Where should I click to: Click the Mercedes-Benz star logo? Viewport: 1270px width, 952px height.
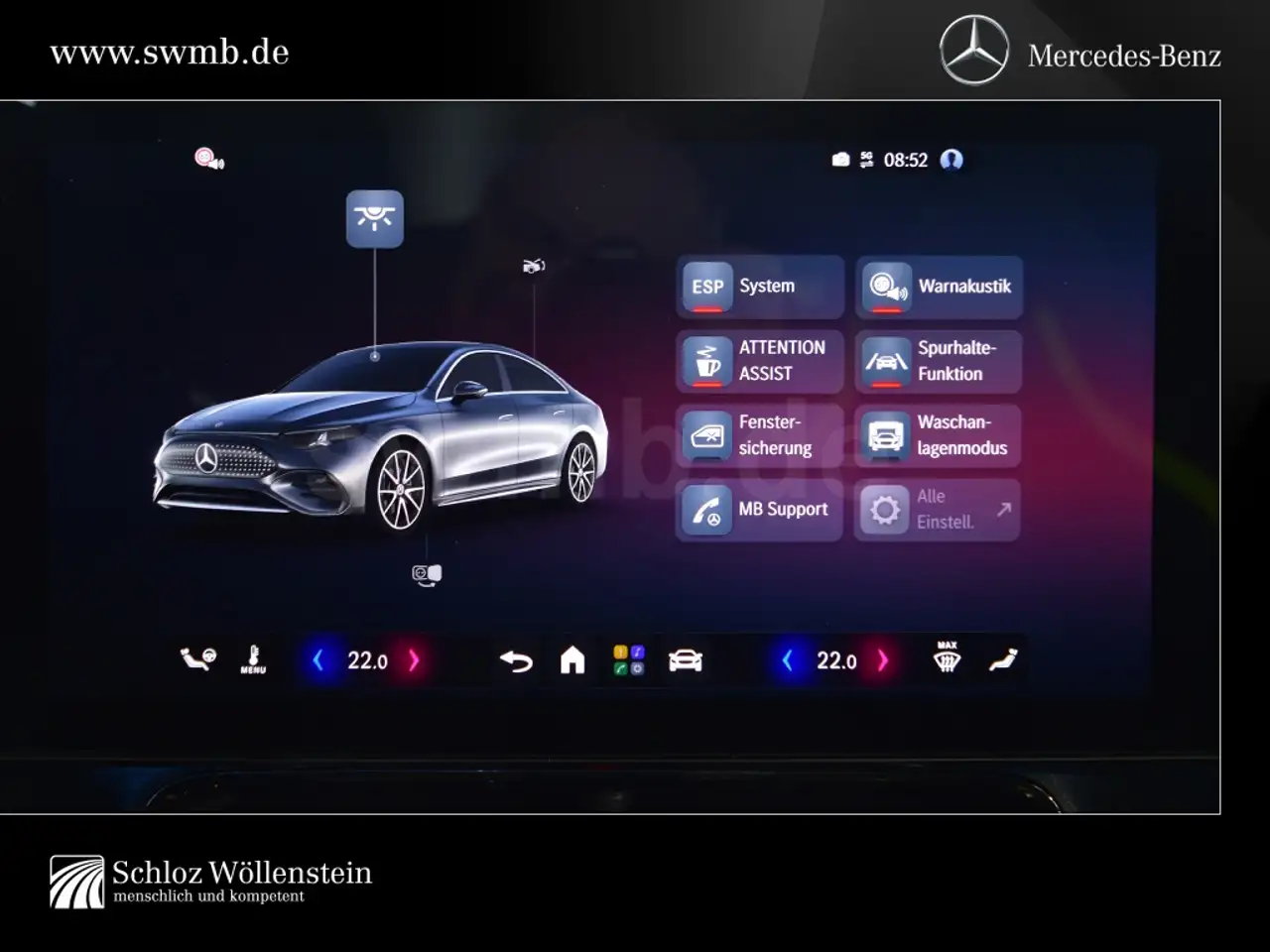[974, 51]
